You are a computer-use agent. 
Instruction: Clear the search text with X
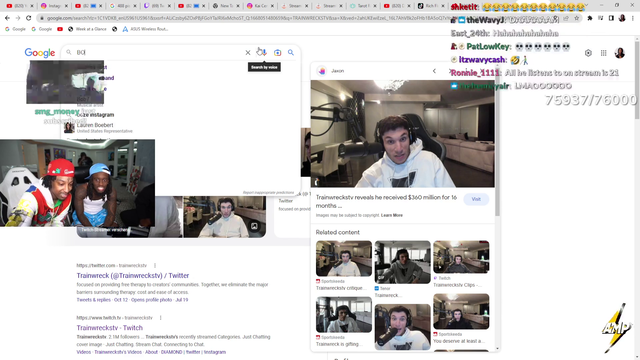tap(248, 52)
